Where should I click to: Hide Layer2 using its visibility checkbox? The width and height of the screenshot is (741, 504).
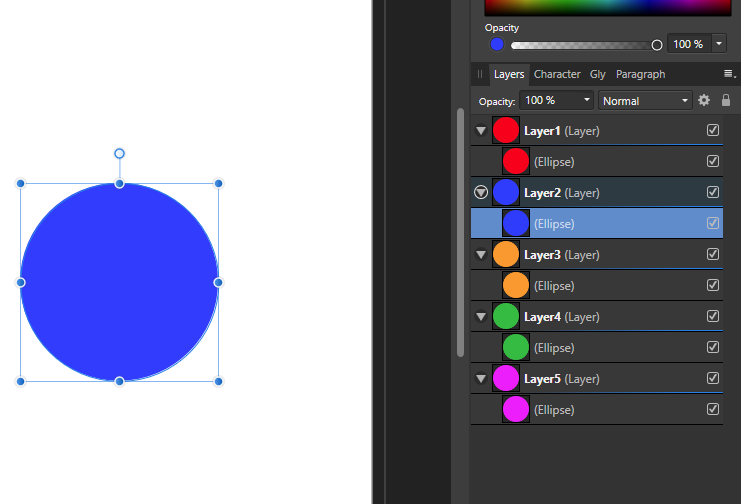coord(713,192)
